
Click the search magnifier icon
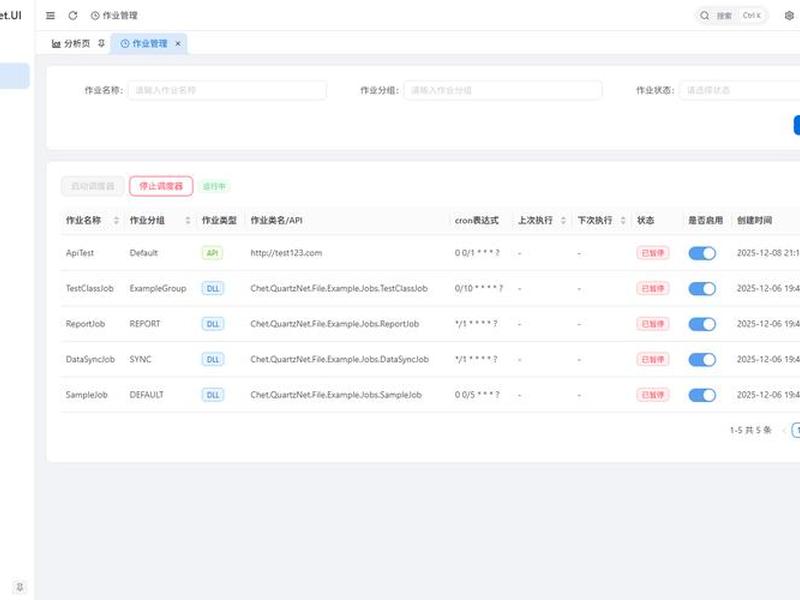coord(705,15)
